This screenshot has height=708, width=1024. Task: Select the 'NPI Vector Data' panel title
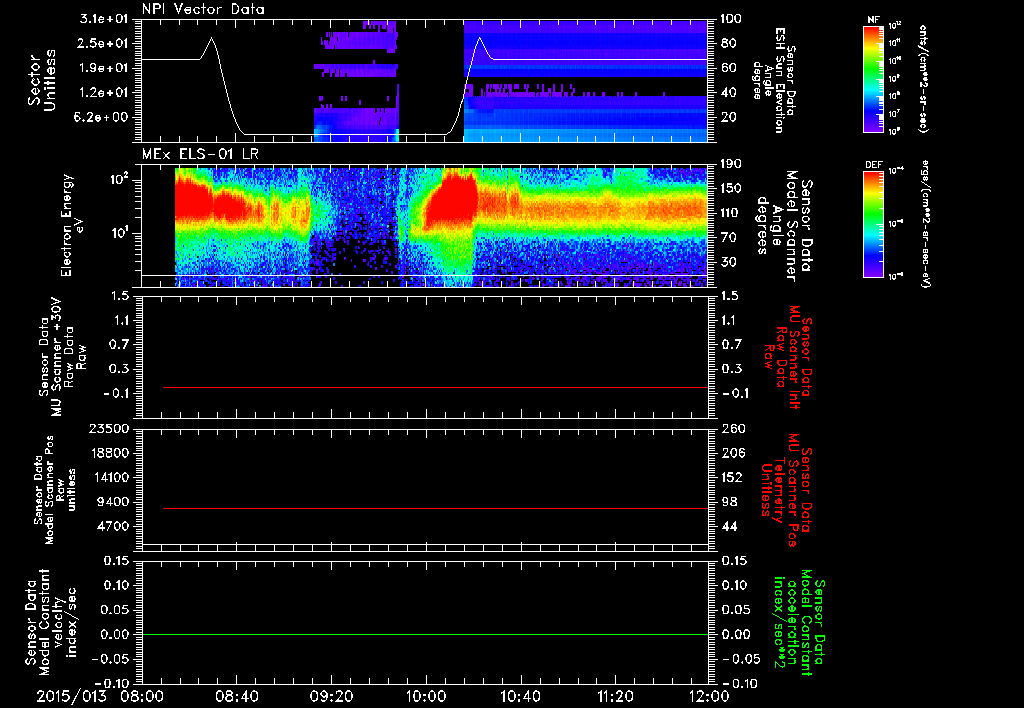pyautogui.click(x=203, y=9)
